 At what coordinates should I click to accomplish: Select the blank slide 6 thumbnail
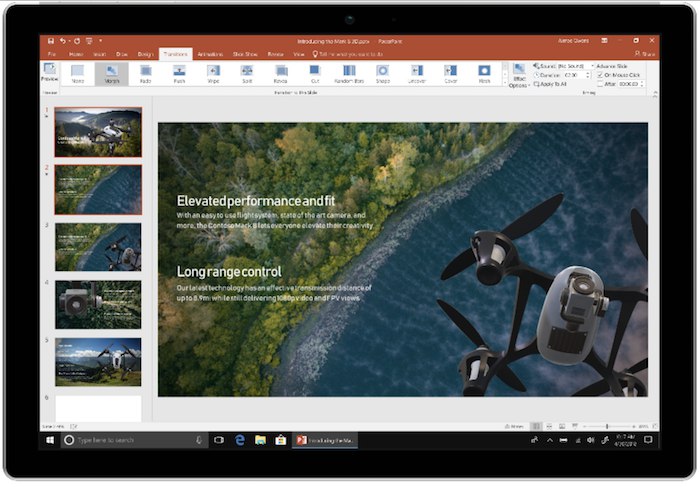[98, 408]
